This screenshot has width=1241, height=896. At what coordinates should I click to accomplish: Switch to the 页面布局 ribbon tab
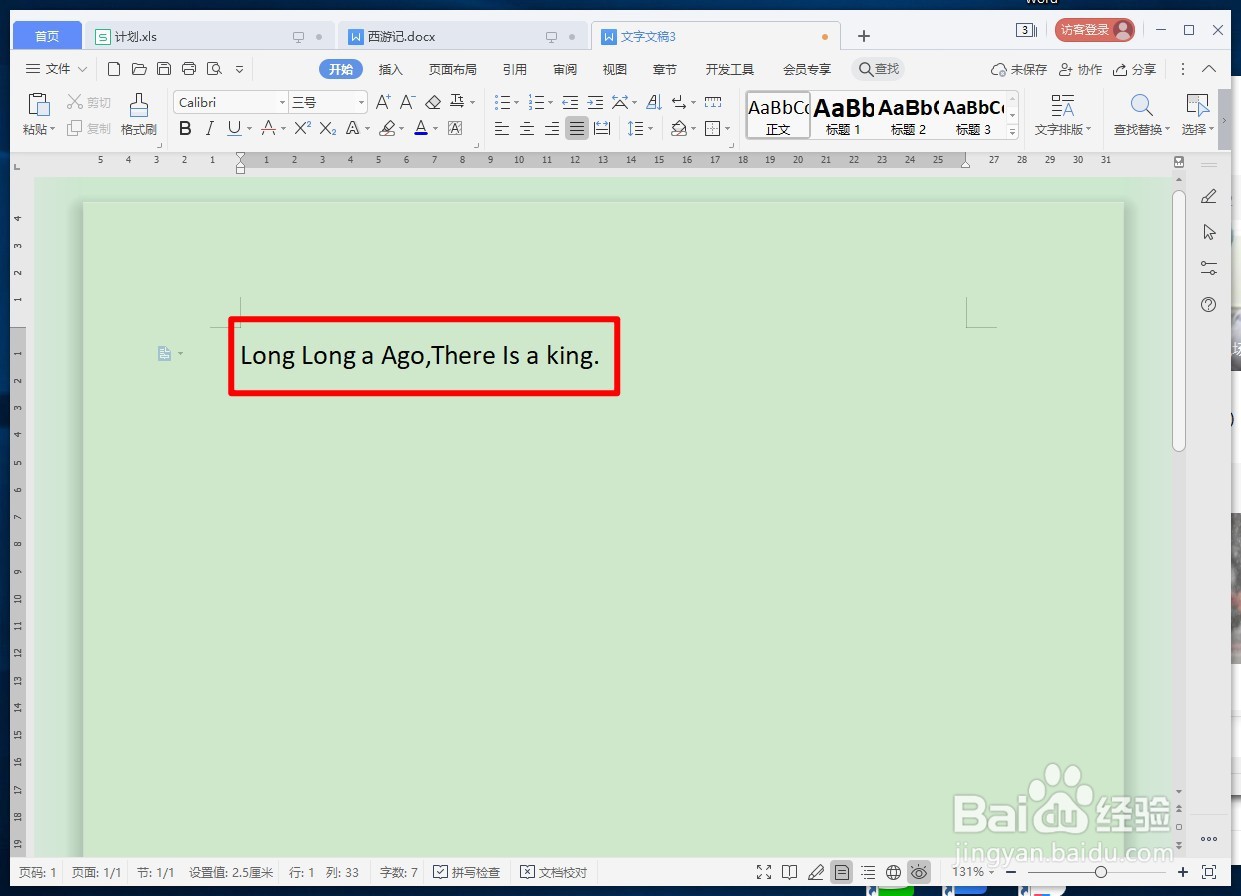pos(453,69)
